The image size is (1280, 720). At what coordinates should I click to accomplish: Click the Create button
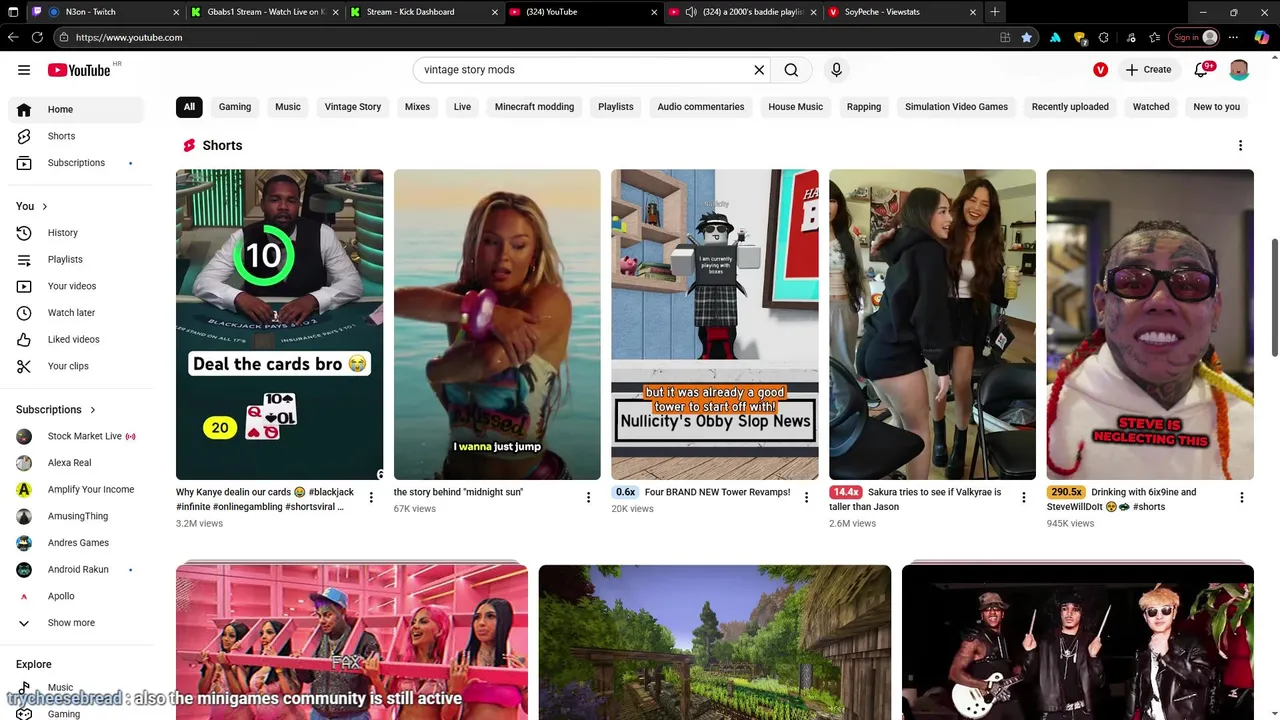click(x=1148, y=70)
